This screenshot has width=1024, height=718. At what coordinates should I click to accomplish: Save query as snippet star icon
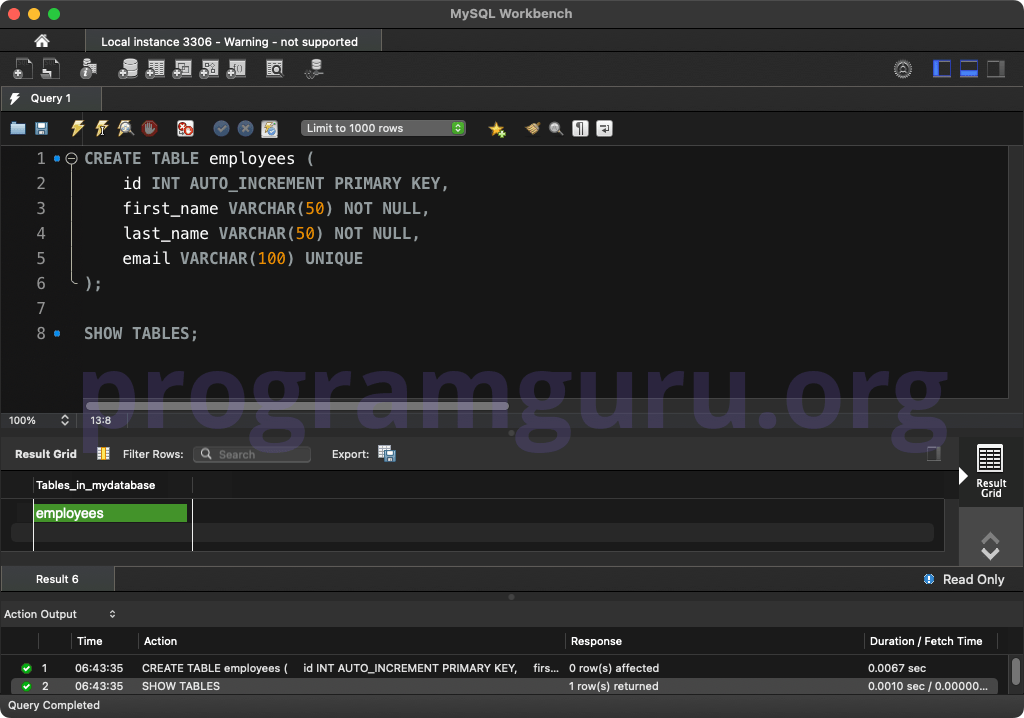click(x=497, y=129)
